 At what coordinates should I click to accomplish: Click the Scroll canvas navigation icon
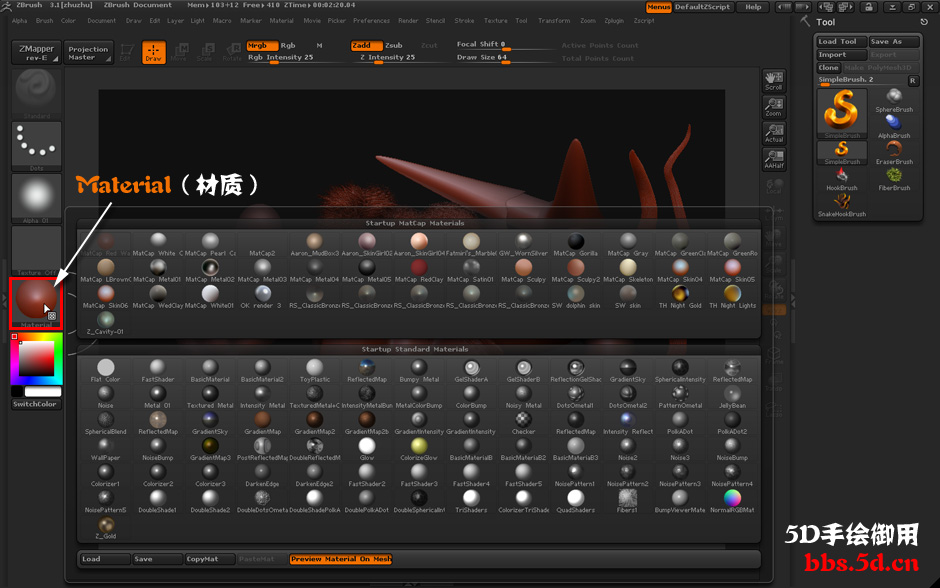[774, 81]
